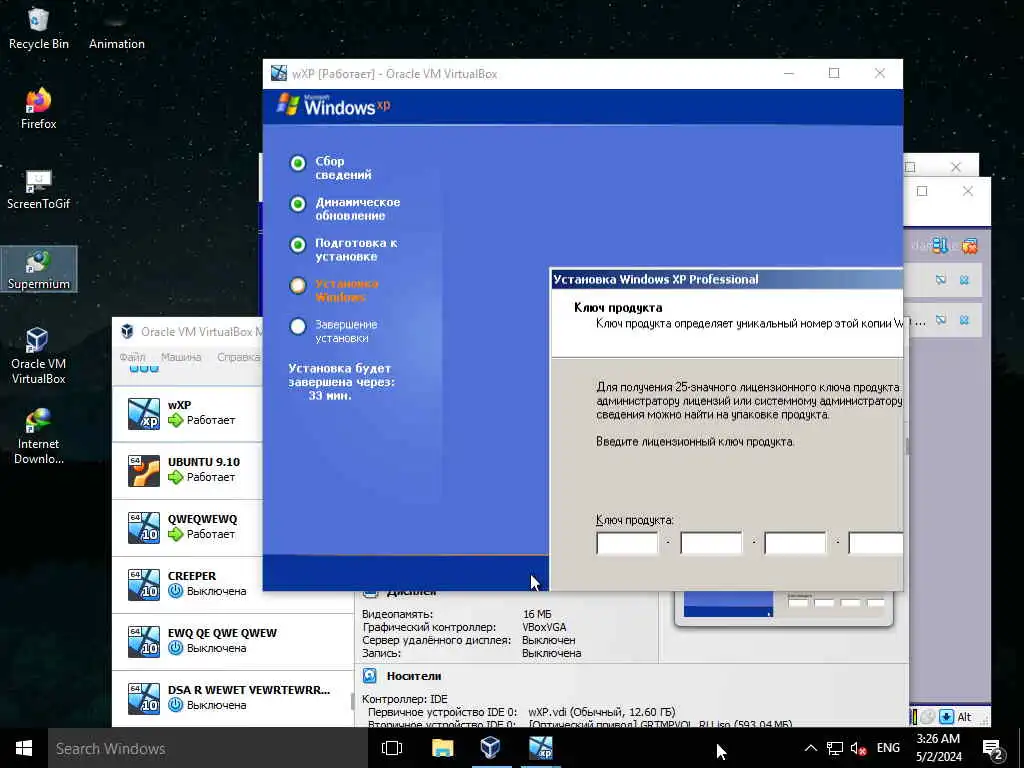Open the Recycle Bin desktop icon
This screenshot has height=768, width=1024.
39,29
